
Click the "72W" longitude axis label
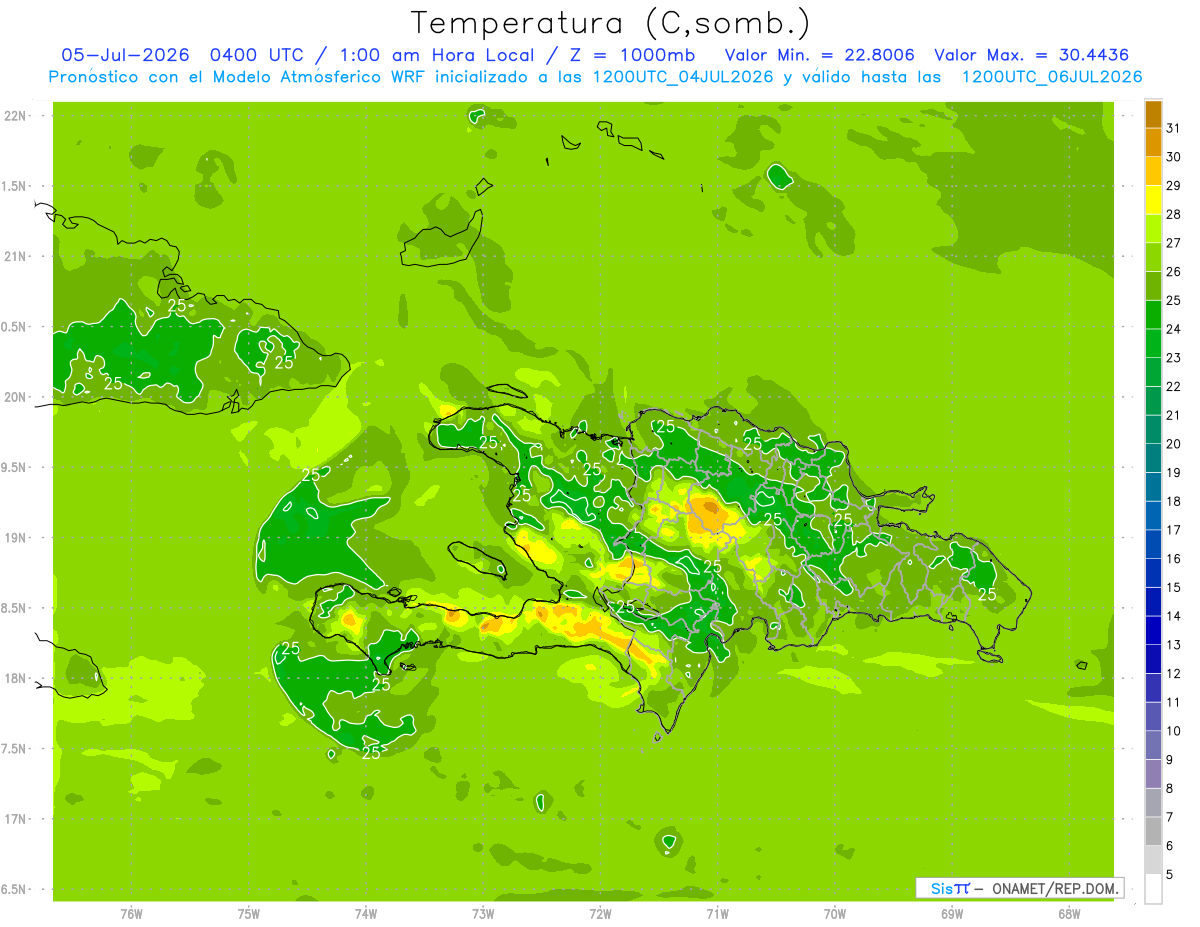[x=600, y=913]
